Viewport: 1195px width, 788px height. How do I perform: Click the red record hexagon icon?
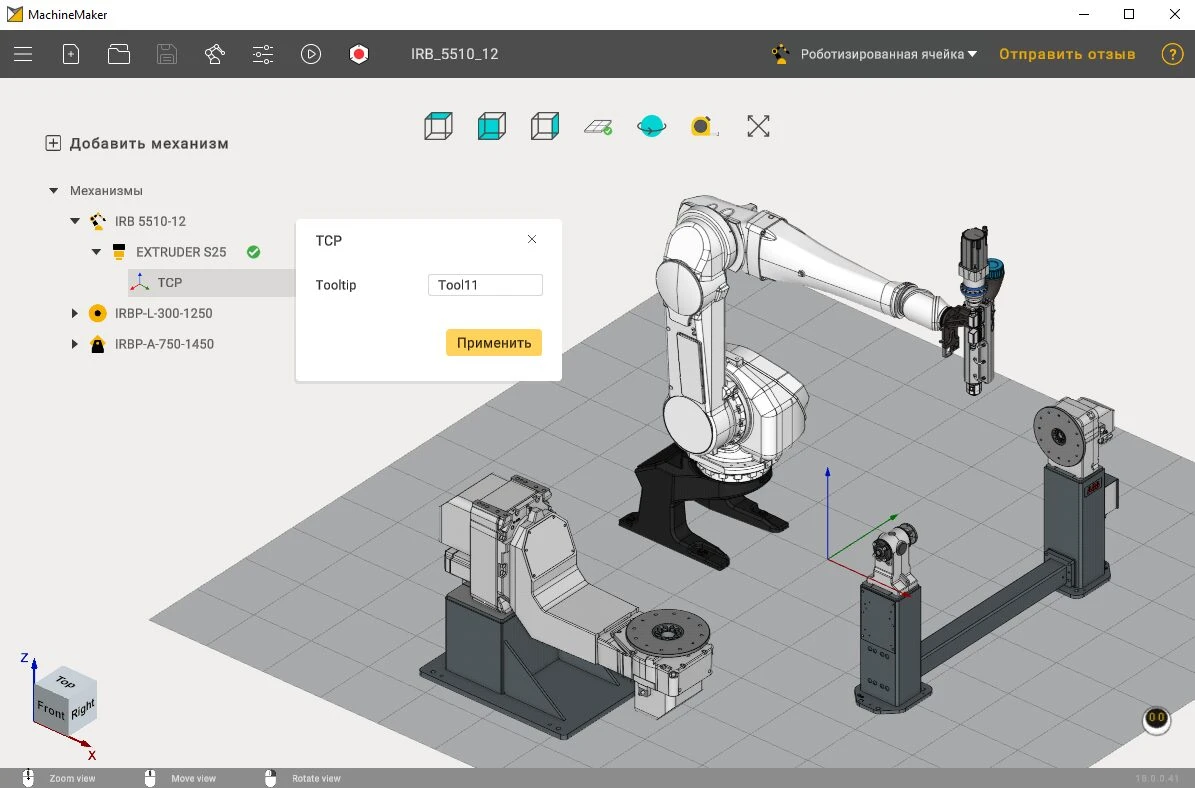tap(359, 54)
